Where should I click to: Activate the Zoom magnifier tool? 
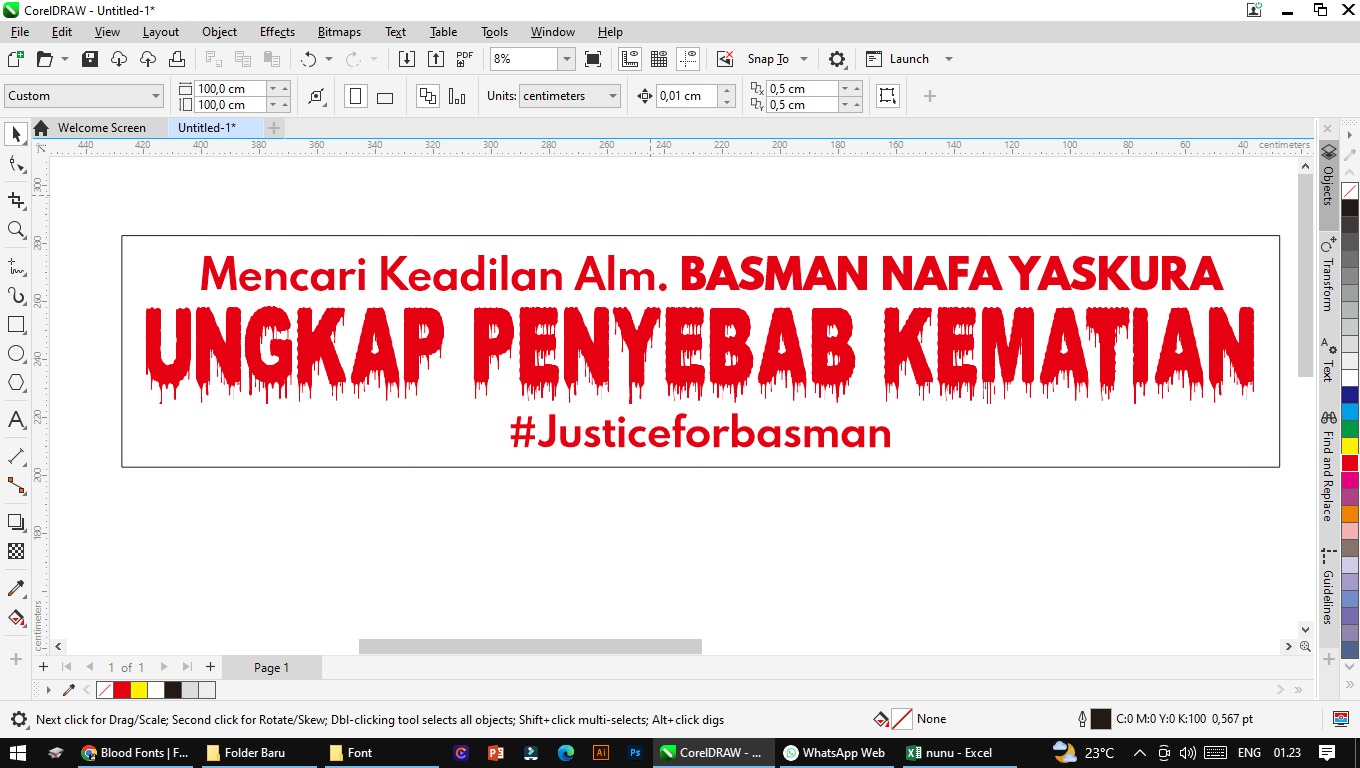(x=16, y=230)
